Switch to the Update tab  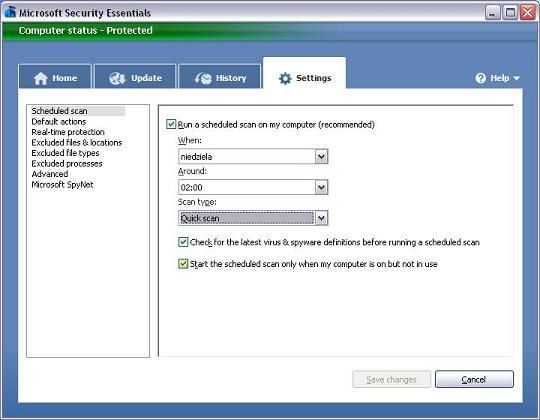tap(135, 76)
